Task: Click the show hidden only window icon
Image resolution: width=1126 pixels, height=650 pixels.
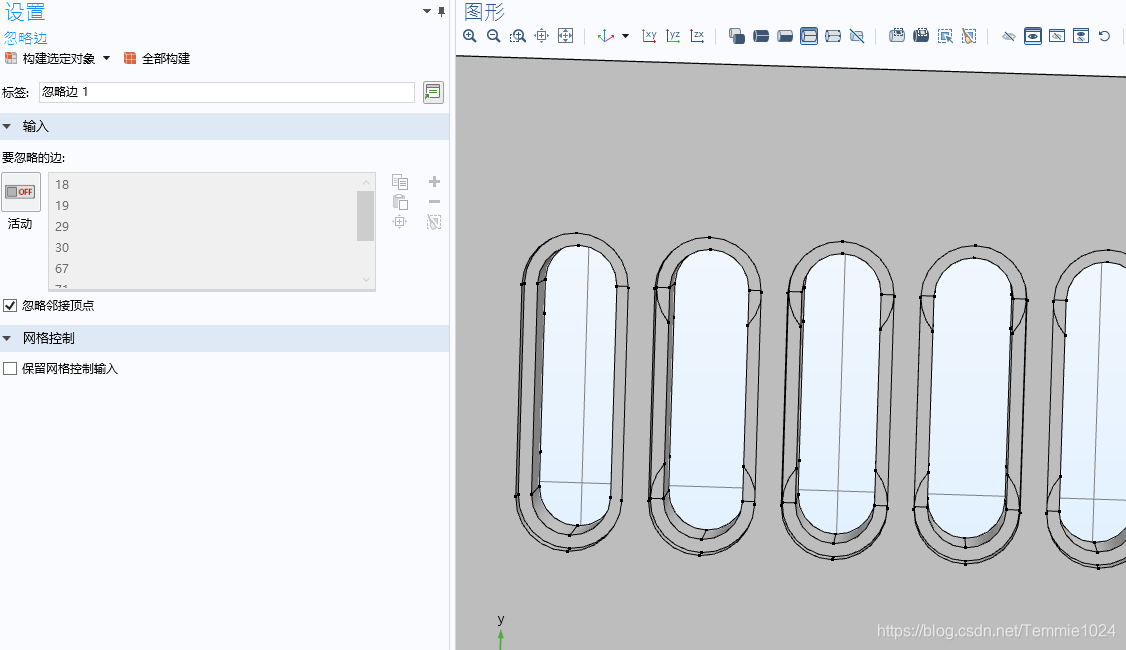Action: [x=1057, y=36]
